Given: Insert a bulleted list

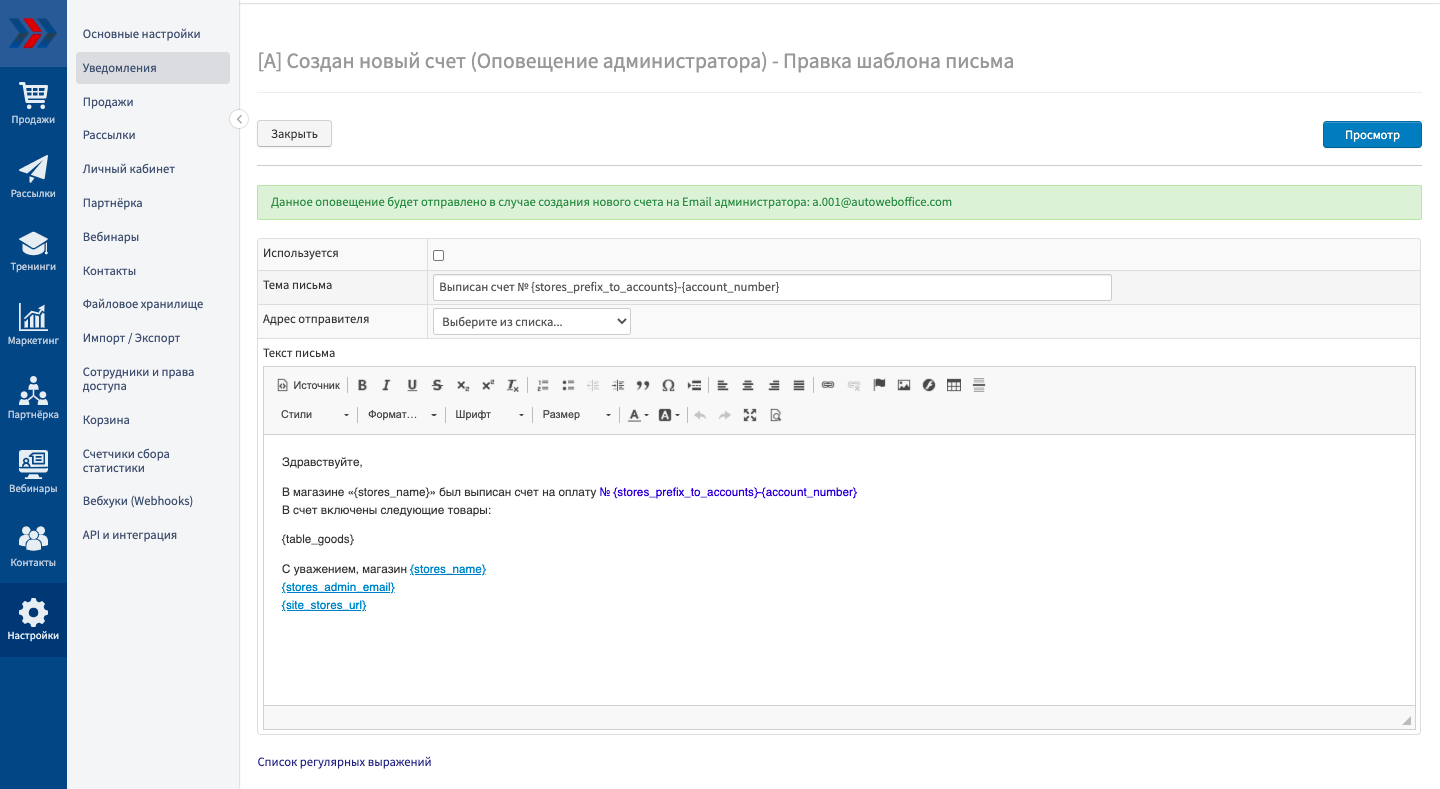Looking at the screenshot, I should (x=568, y=385).
